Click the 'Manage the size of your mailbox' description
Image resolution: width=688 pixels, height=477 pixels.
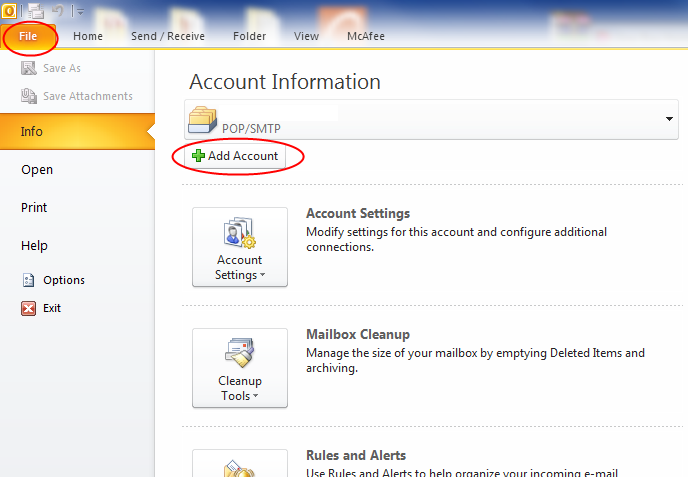pos(475,360)
